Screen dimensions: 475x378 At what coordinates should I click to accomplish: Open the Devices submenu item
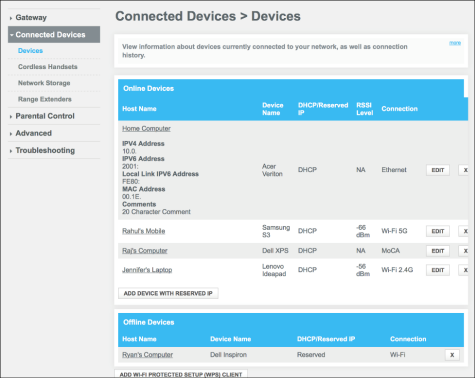[30, 51]
